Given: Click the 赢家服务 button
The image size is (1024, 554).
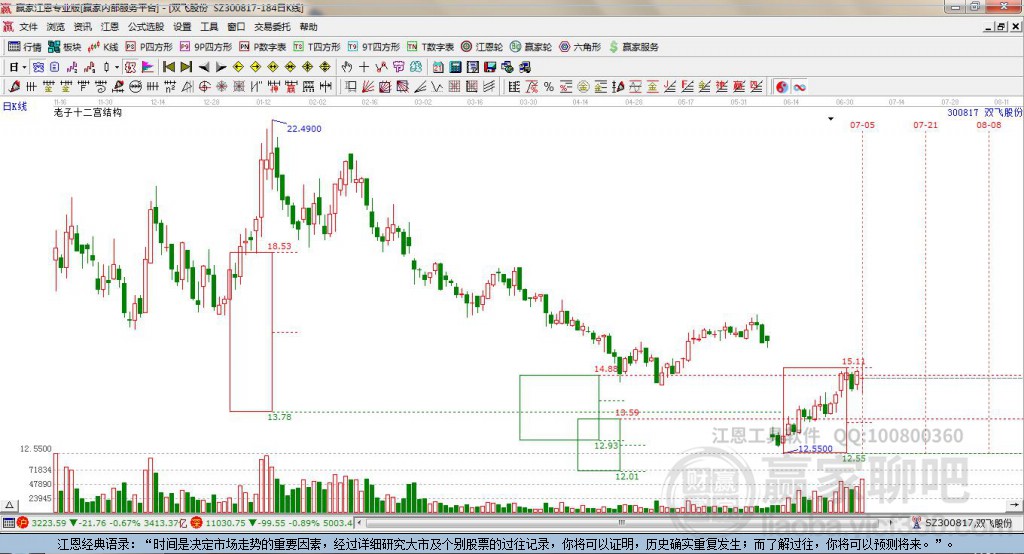Looking at the screenshot, I should coord(633,47).
